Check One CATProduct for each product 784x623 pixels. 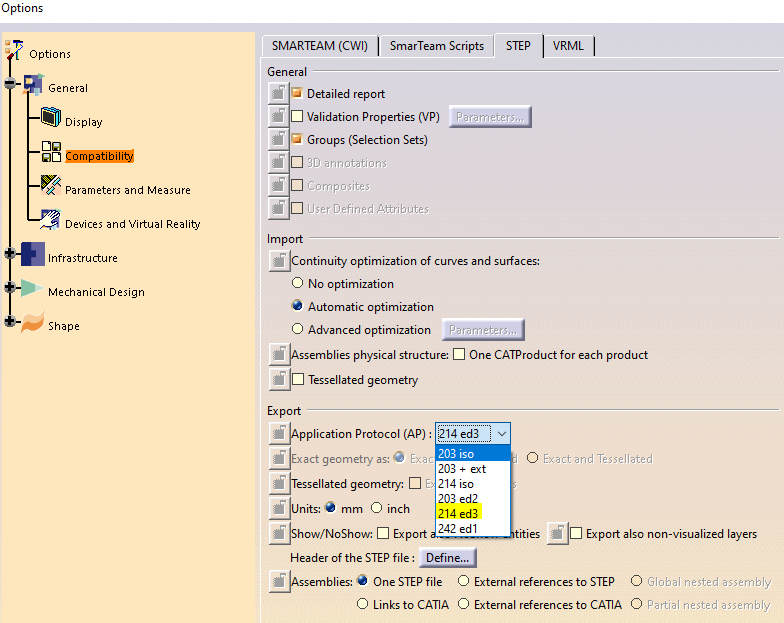(458, 354)
